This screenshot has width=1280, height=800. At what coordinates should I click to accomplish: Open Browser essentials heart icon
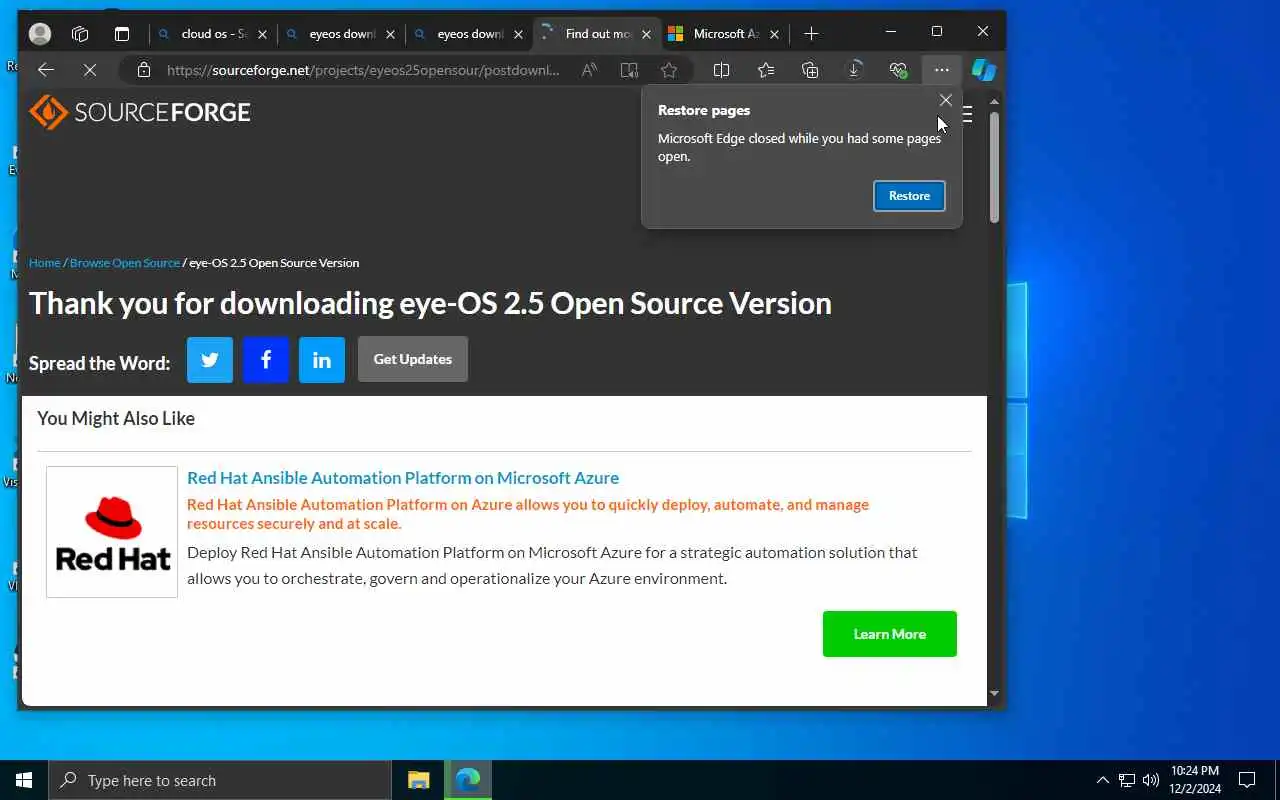pos(898,70)
